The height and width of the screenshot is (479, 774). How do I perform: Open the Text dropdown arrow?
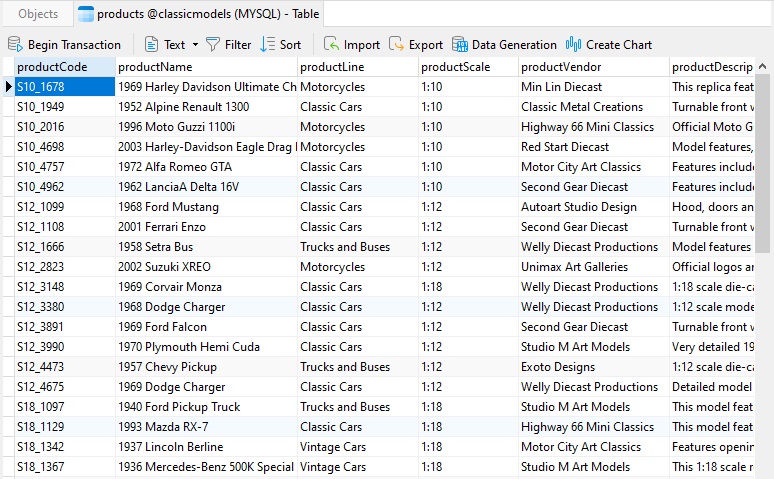(195, 45)
